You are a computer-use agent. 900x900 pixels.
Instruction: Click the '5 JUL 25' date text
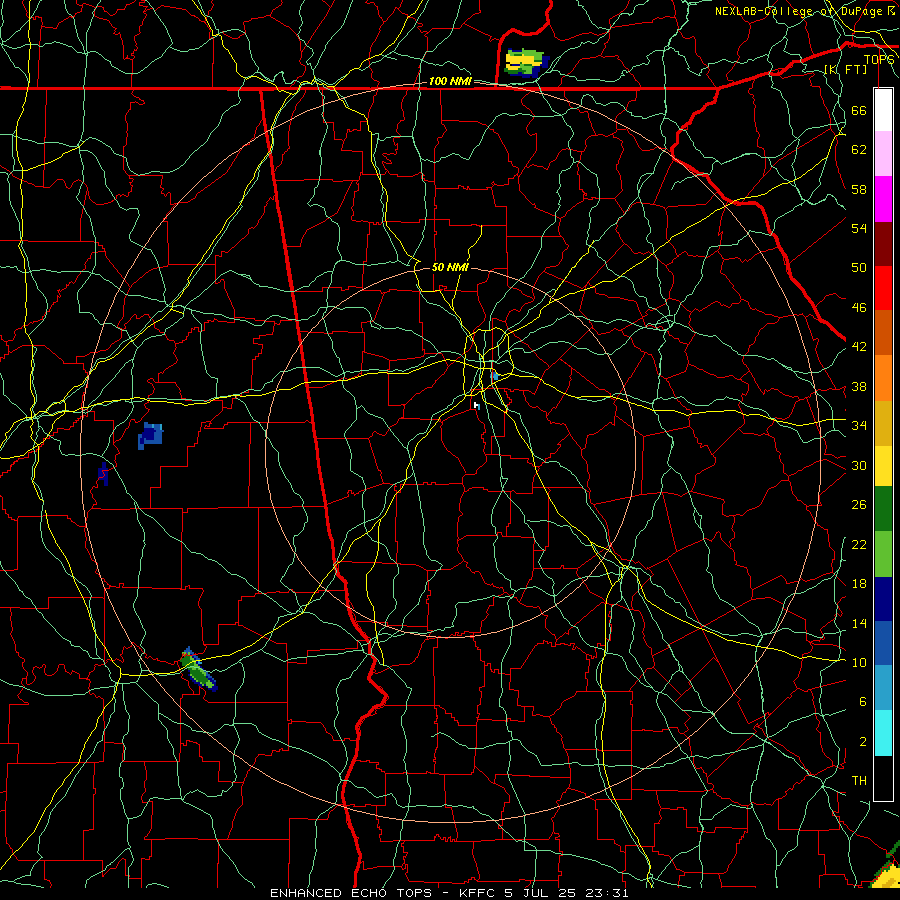point(541,893)
